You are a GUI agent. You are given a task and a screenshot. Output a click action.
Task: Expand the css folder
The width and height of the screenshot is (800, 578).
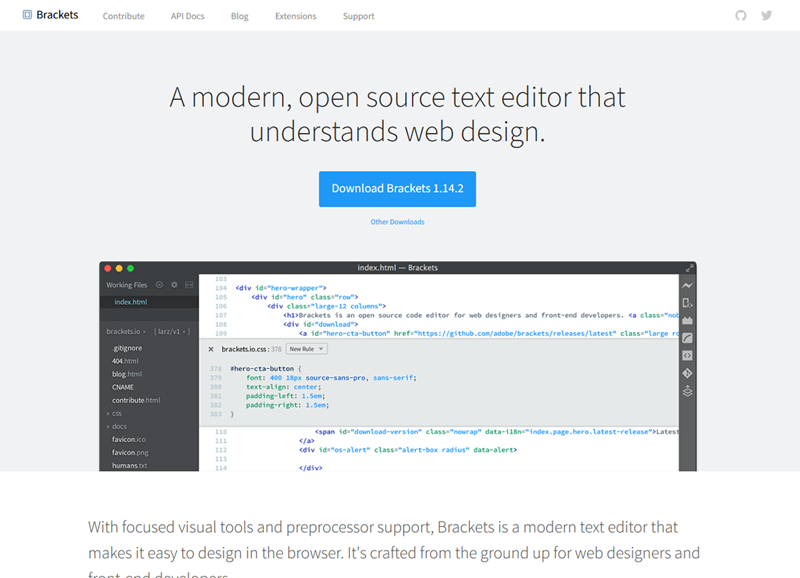(114, 413)
